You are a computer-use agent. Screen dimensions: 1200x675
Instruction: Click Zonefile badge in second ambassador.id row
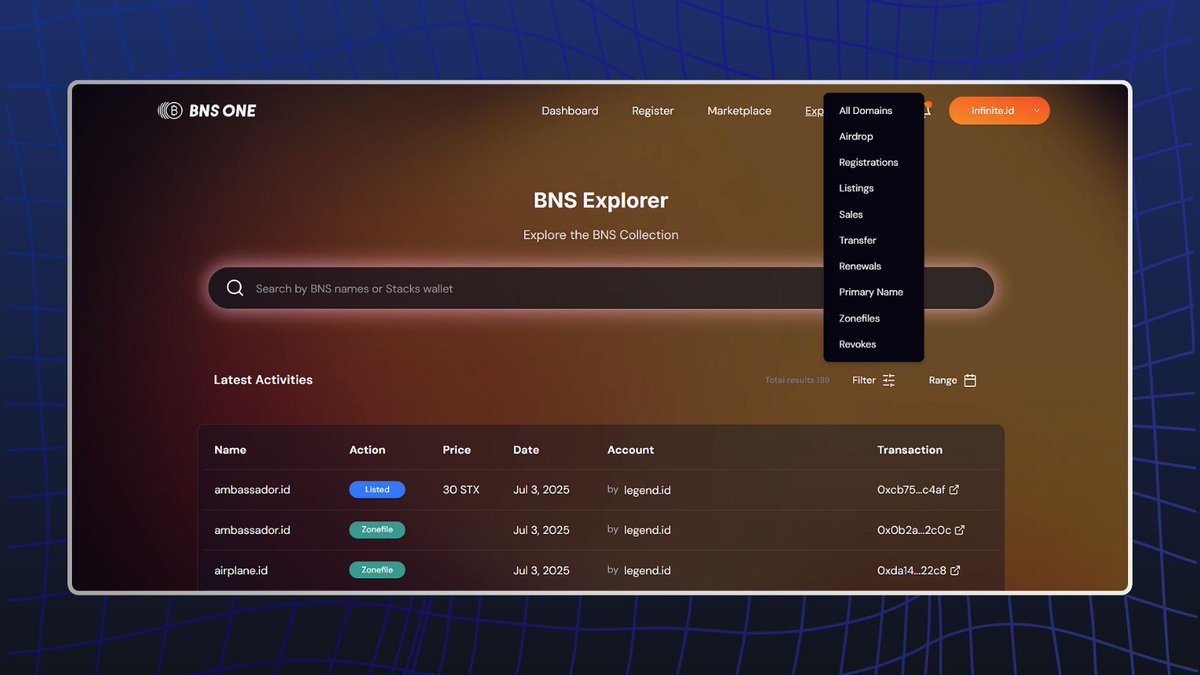pos(377,530)
